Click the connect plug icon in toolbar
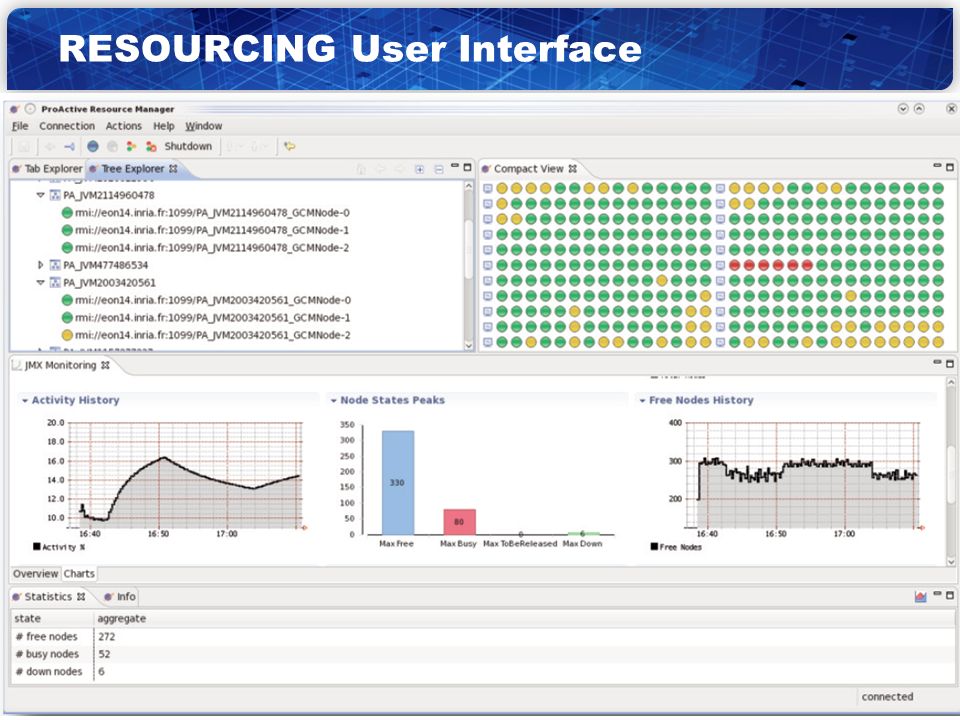Screen dimensions: 960x720 coord(69,146)
